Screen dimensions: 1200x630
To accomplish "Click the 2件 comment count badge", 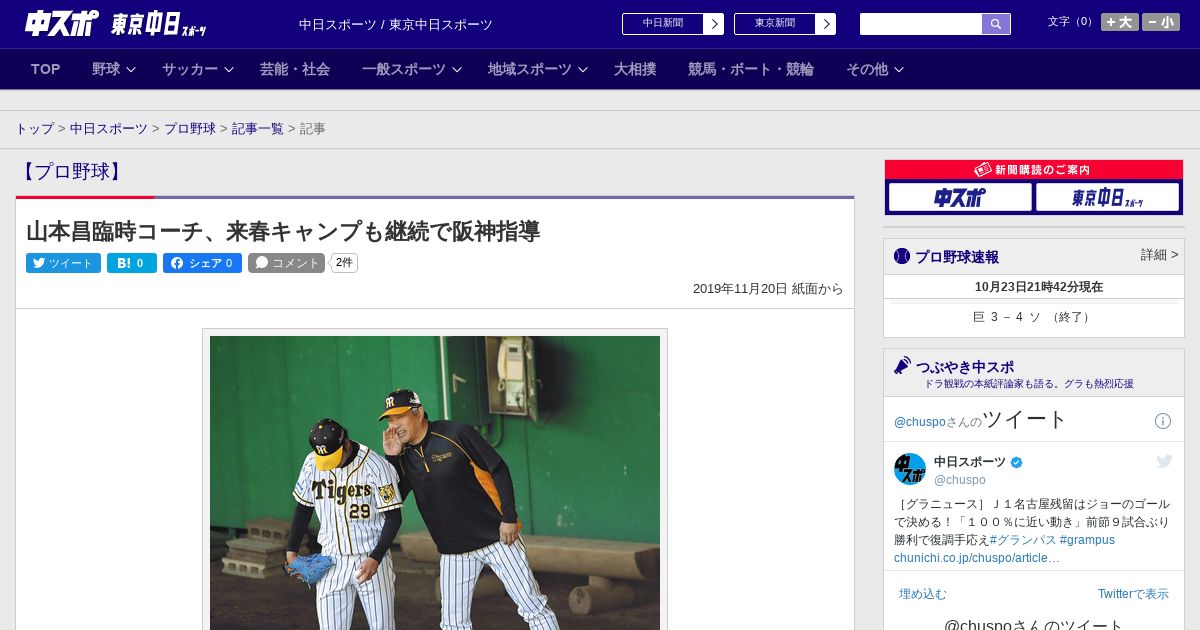I will (344, 263).
